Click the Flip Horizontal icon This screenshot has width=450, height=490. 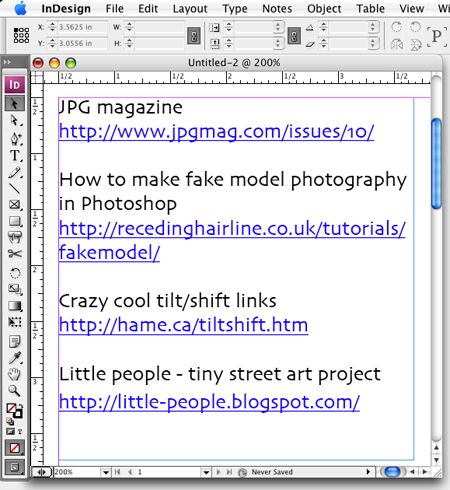pos(397,44)
